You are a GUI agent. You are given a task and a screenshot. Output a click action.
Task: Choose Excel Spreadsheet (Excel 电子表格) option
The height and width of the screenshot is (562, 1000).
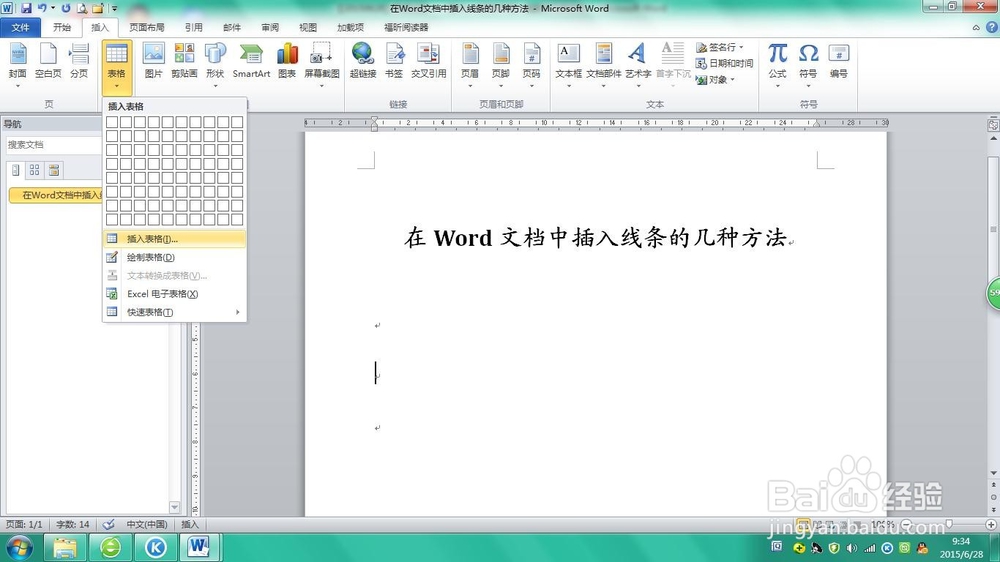pos(174,293)
